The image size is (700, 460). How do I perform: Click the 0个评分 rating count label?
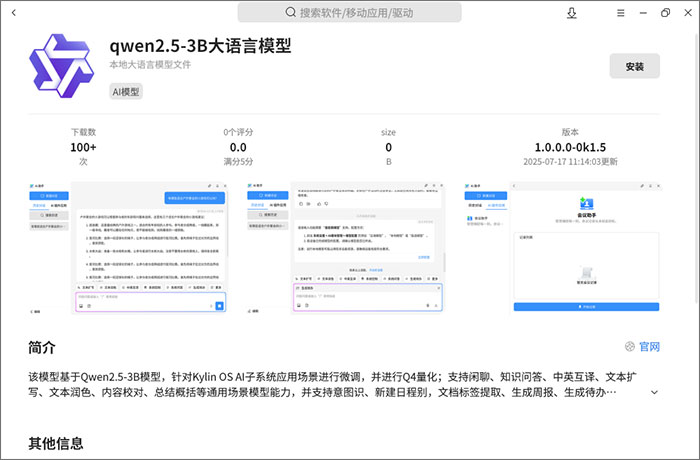[238, 132]
